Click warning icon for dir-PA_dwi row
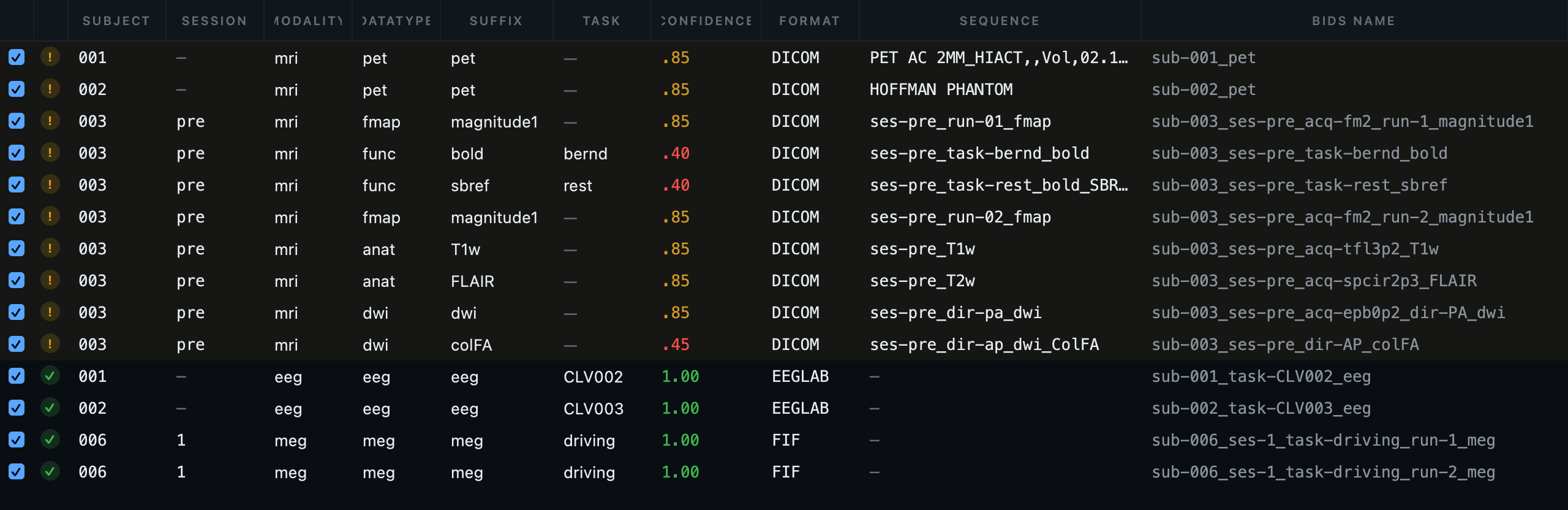The image size is (1568, 510). [50, 313]
